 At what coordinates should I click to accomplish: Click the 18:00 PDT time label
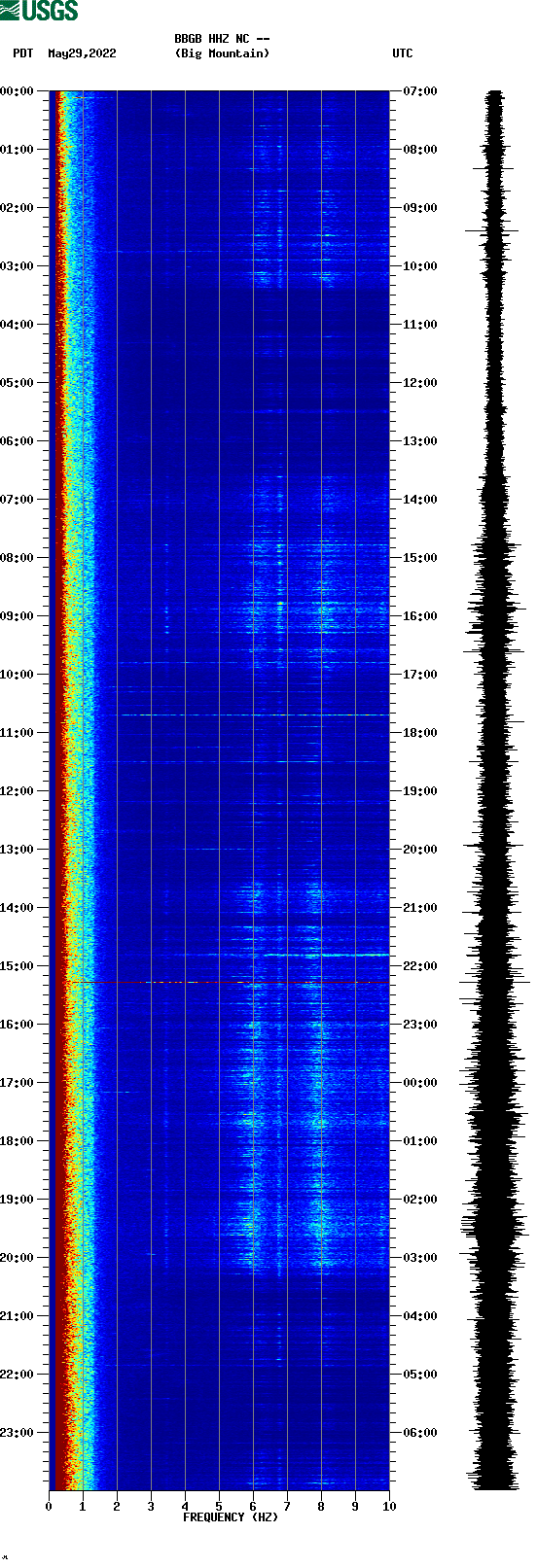(x=18, y=1141)
